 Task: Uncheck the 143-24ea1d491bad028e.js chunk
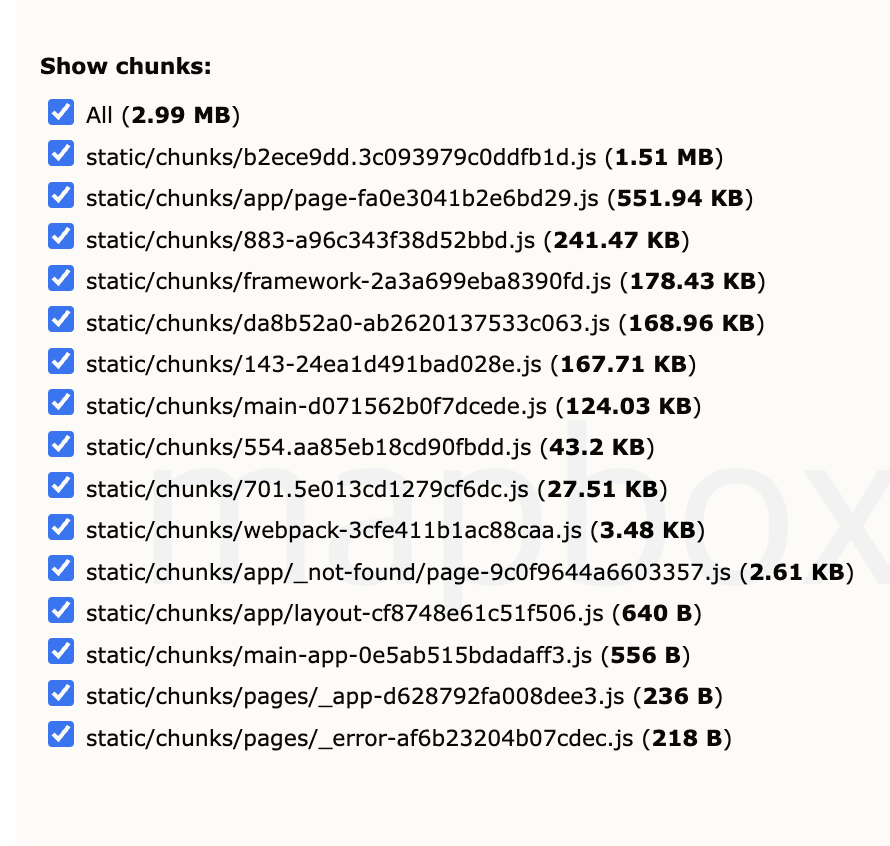61,362
